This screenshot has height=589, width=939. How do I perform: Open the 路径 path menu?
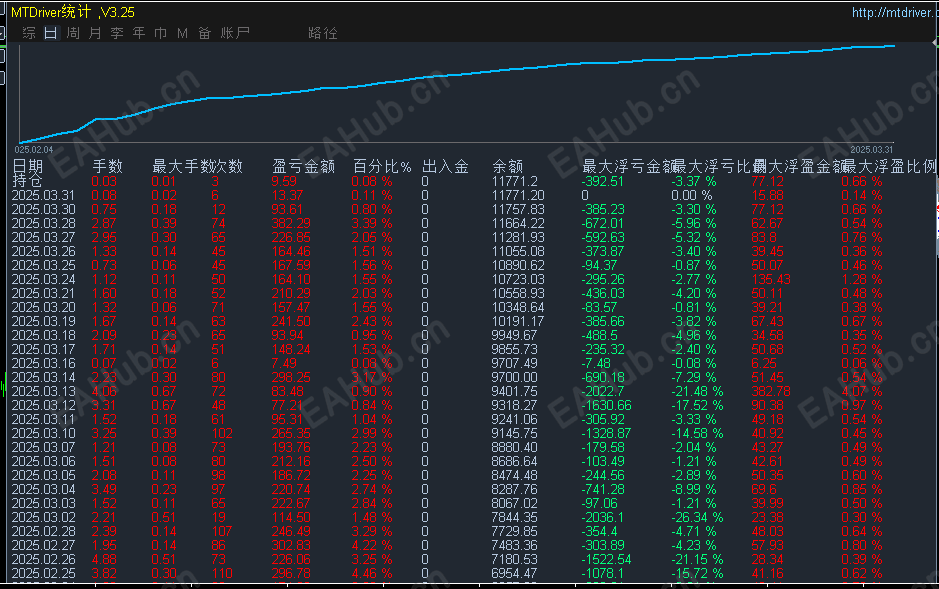pos(322,32)
